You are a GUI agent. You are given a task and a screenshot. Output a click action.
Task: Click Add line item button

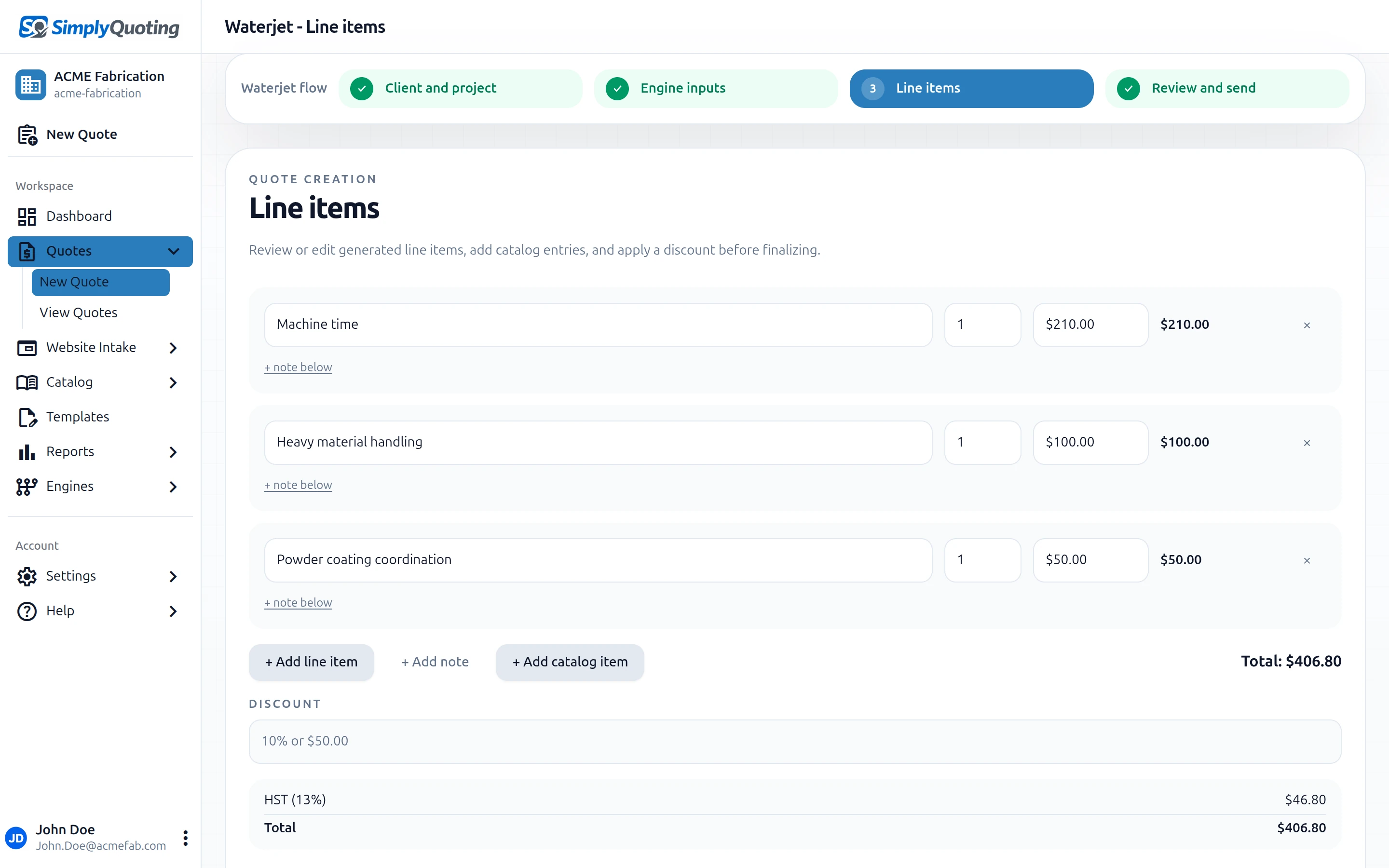pyautogui.click(x=311, y=662)
